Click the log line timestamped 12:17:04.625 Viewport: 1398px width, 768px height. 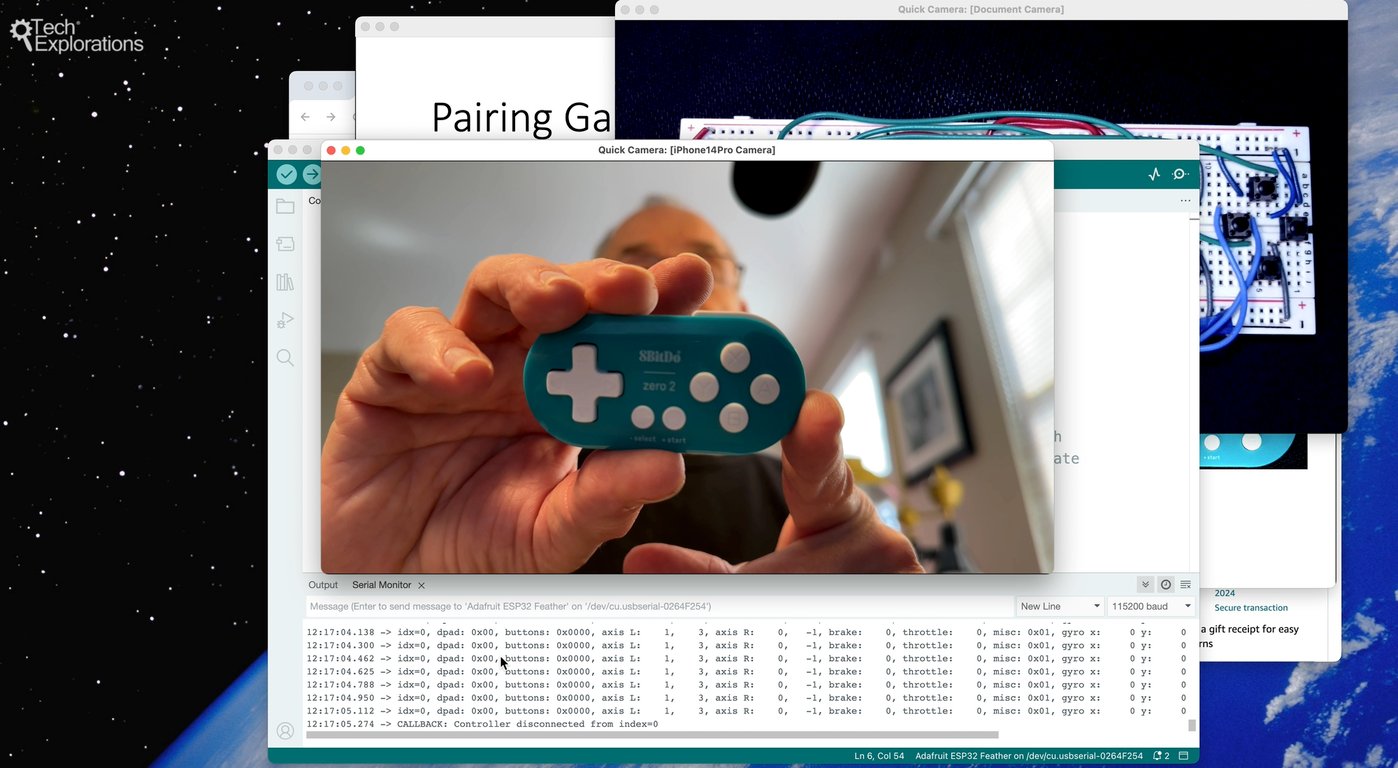tap(746, 671)
